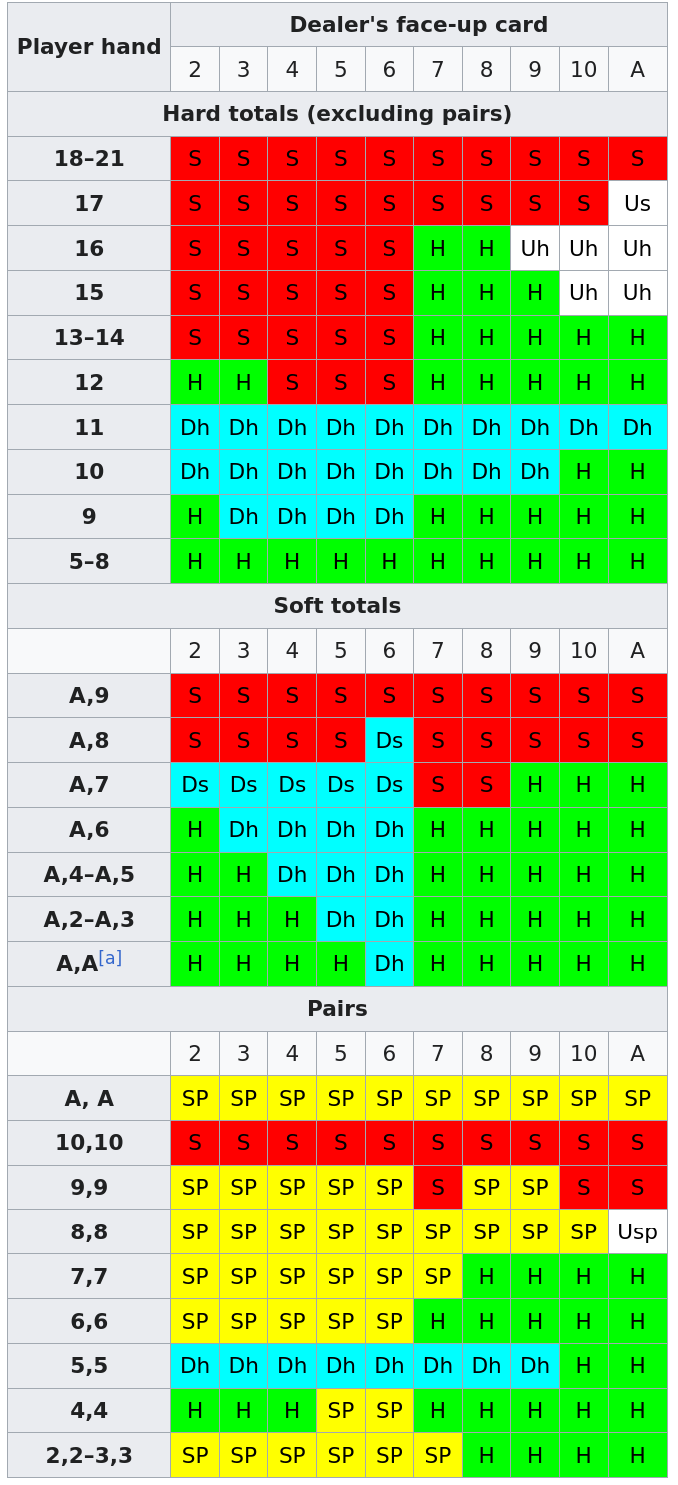Click the footnote [a] link beside A,A
Viewport: 678px width, 1485px height.
click(x=110, y=958)
